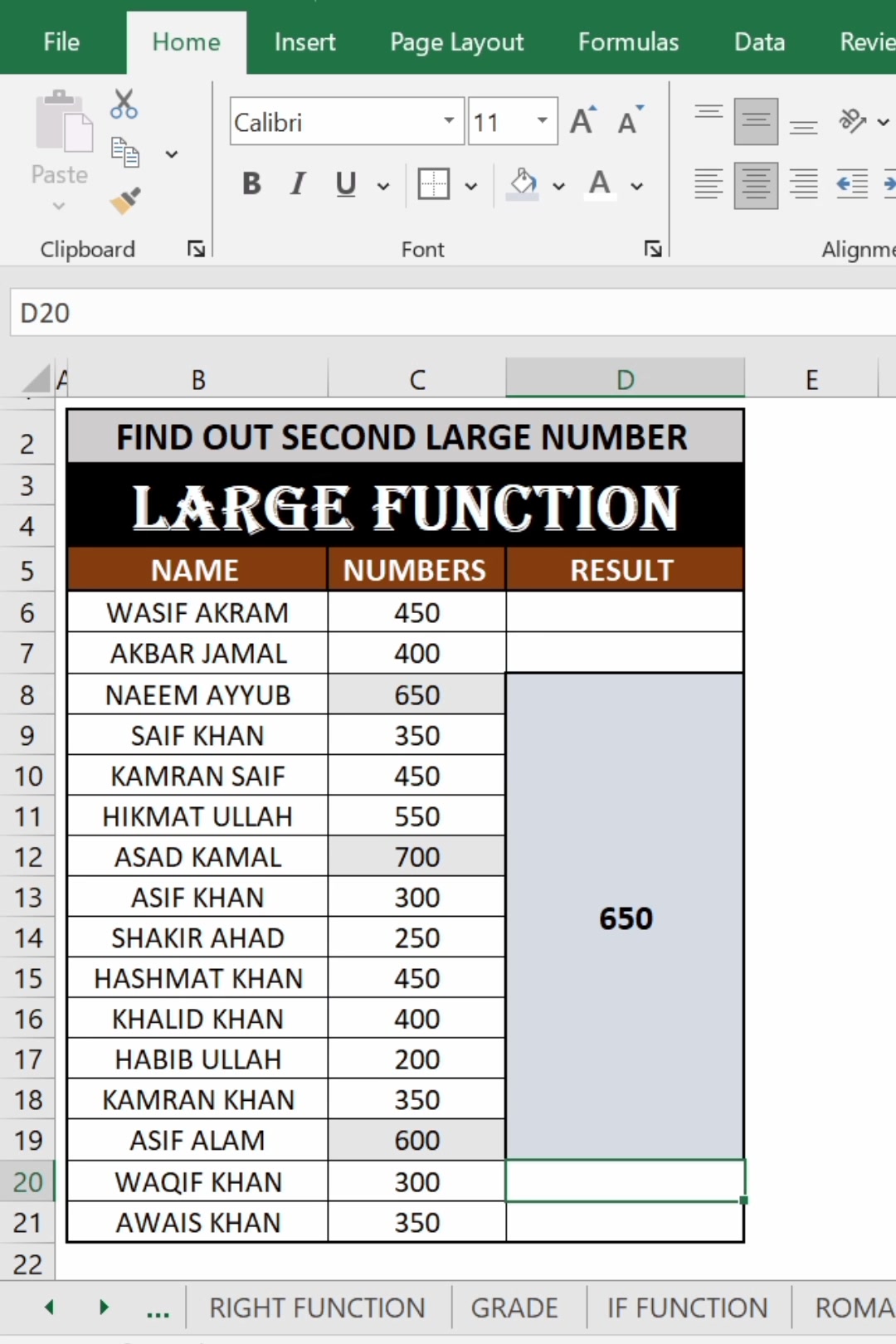Screen dimensions: 896x1344
Task: Toggle Underline formatting
Action: 346,184
